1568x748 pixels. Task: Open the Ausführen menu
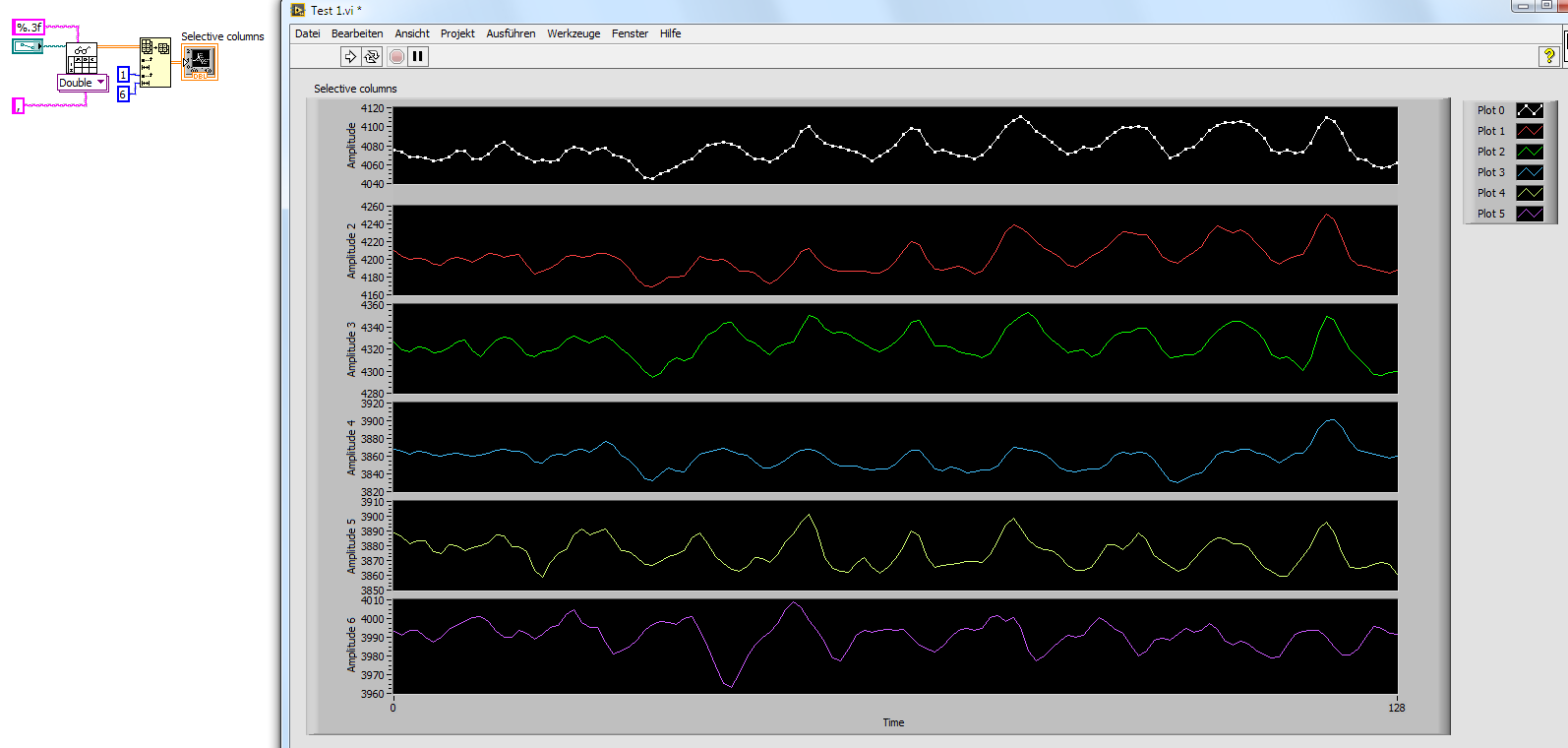[x=511, y=33]
